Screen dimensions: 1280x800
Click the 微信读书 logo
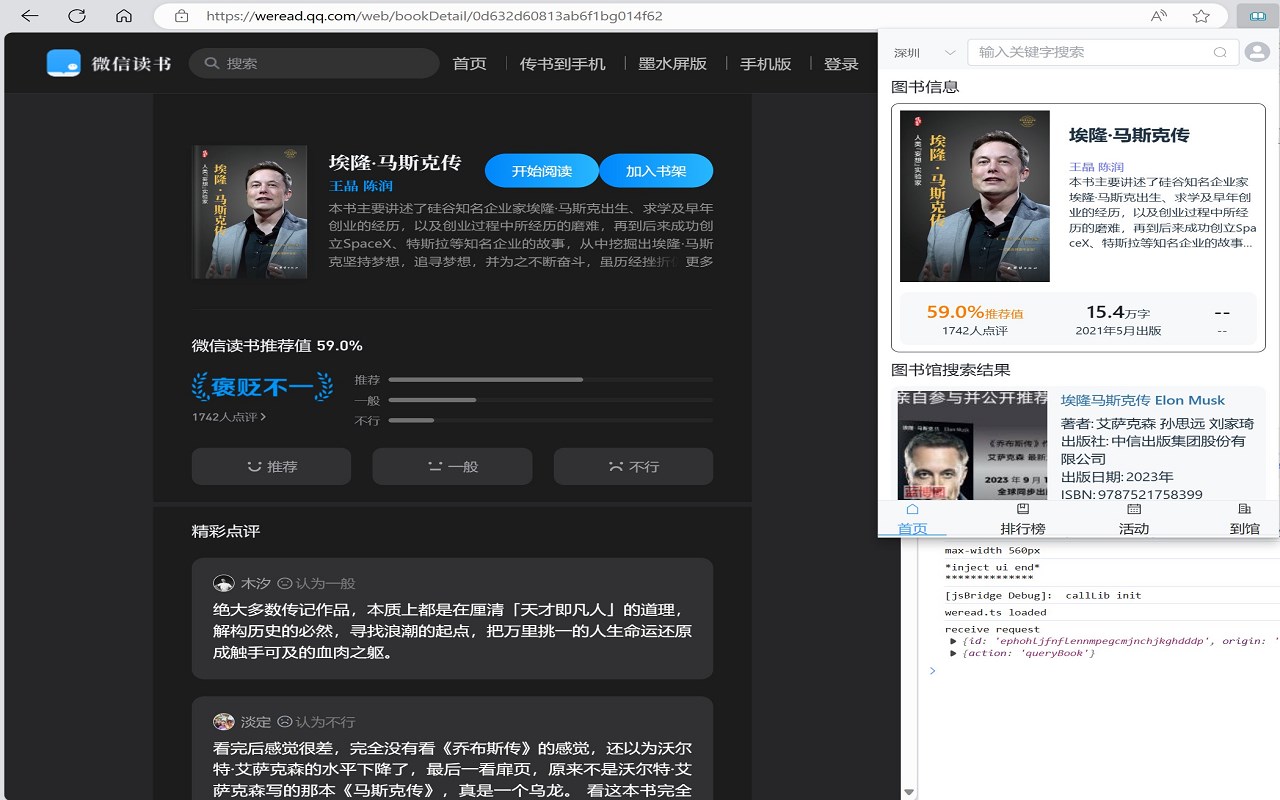point(109,63)
